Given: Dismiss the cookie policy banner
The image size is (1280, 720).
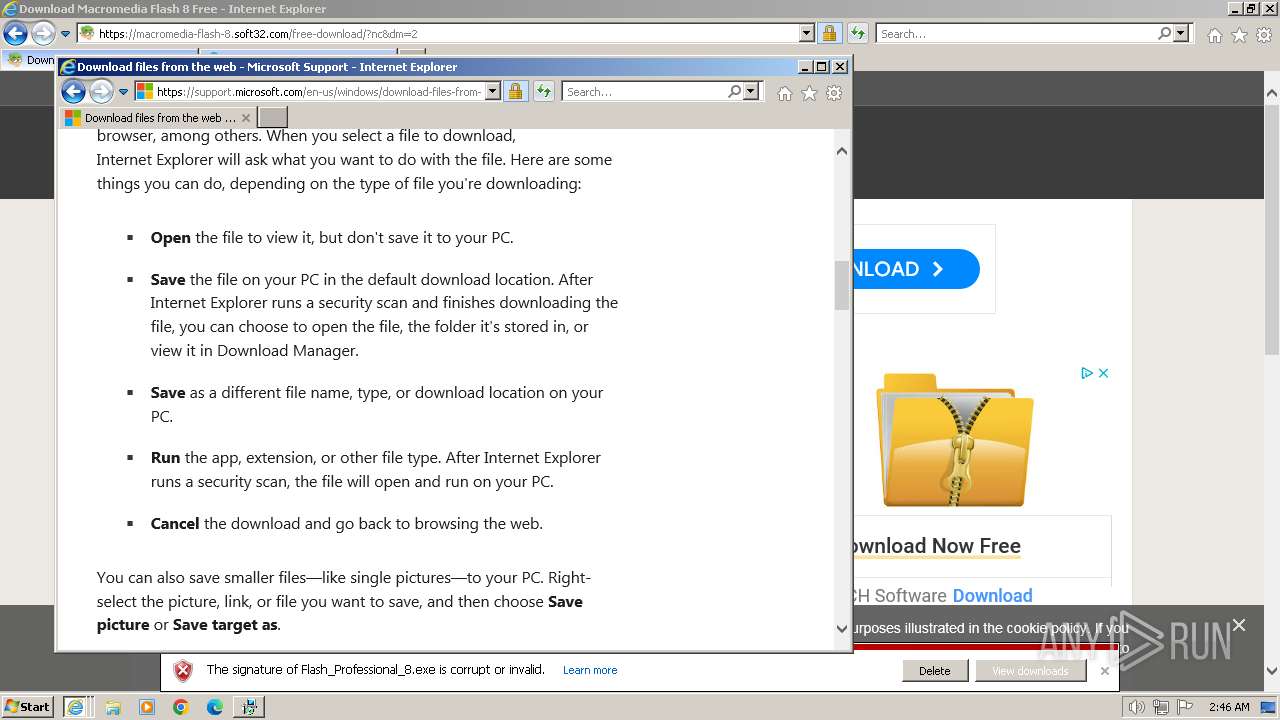Looking at the screenshot, I should click(1239, 625).
